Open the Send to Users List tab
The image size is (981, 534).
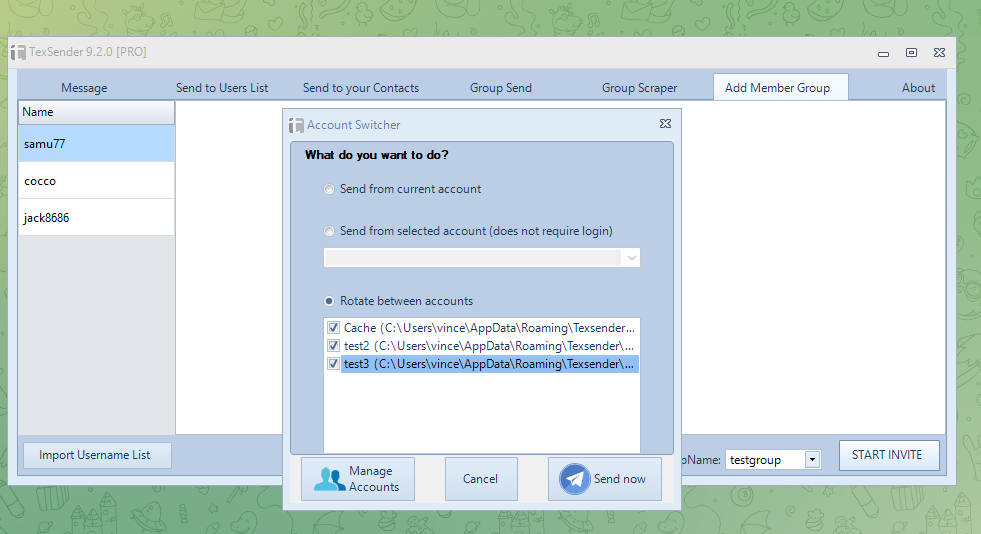[x=222, y=88]
